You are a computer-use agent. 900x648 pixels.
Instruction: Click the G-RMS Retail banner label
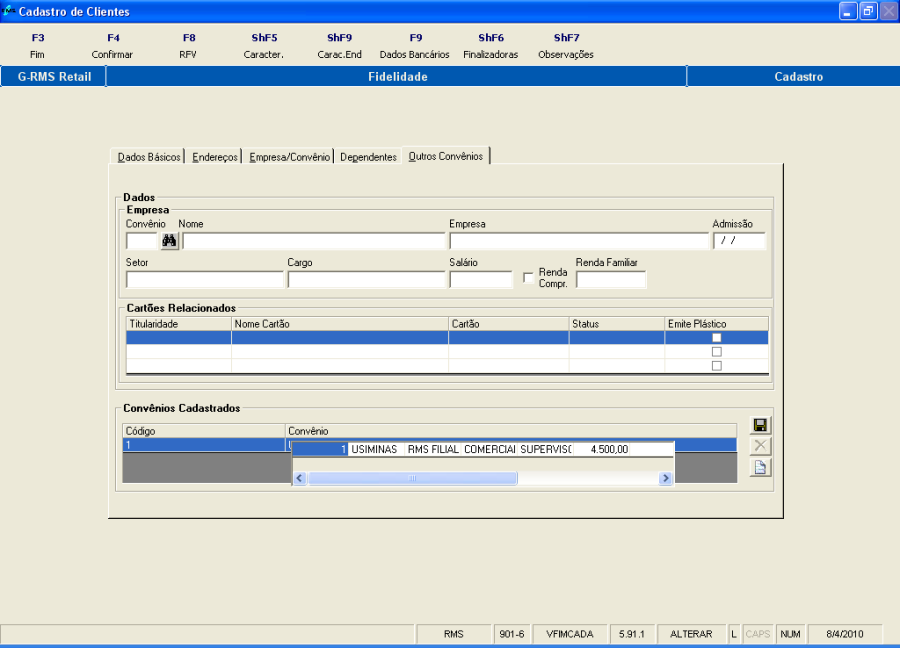click(54, 76)
